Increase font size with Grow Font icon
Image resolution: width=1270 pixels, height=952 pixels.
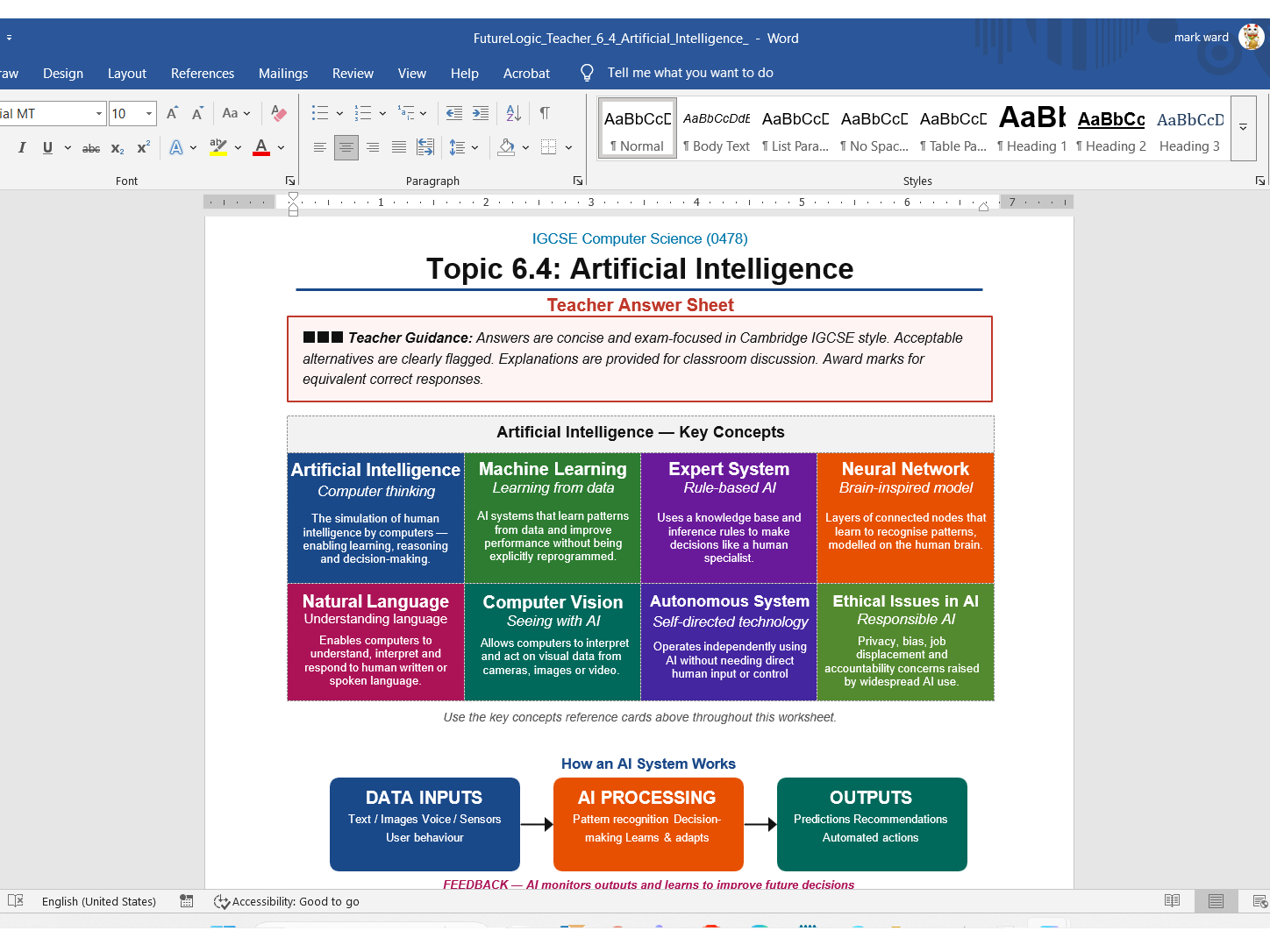tap(172, 113)
